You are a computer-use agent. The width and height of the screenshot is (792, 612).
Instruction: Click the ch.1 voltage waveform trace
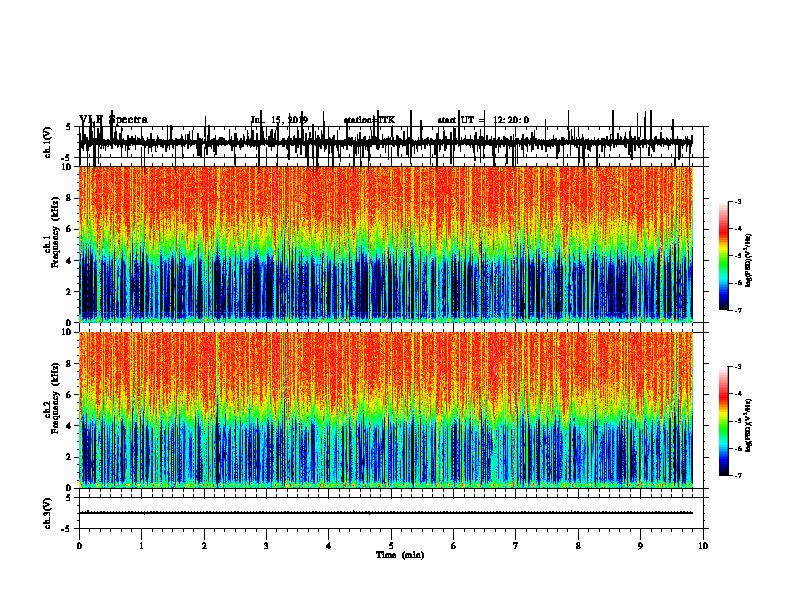386,142
